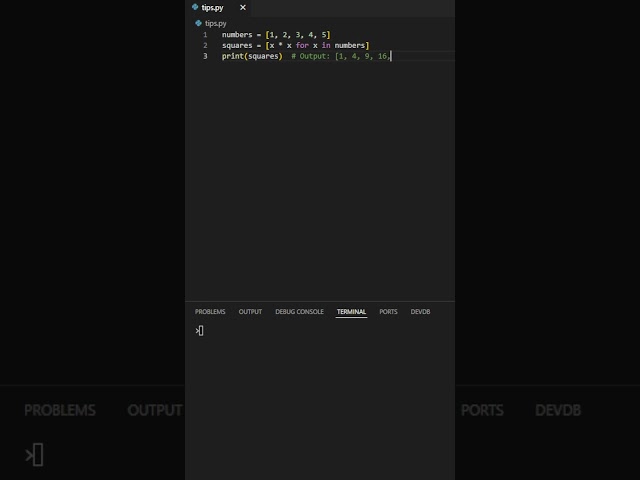
Task: Click tips.py in the breadcrumb path
Action: point(216,23)
